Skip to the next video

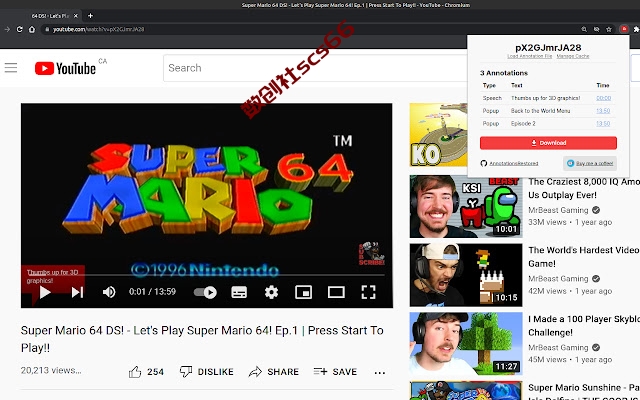tap(77, 292)
